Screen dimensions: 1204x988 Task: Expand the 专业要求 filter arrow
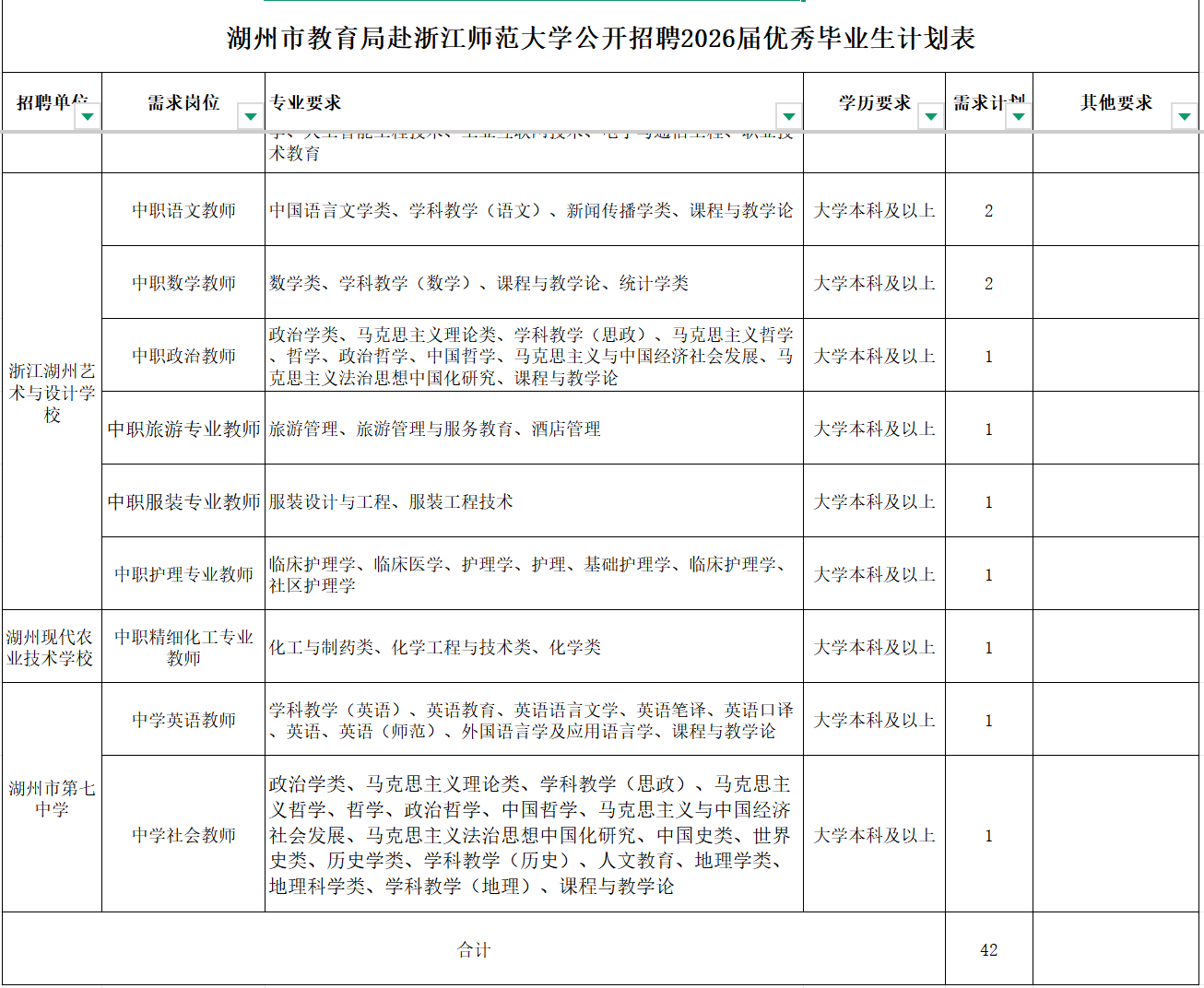click(x=788, y=117)
